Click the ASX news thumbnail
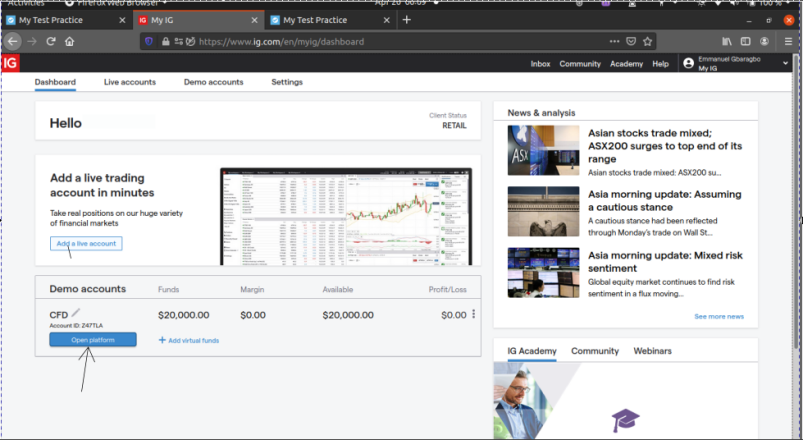 tap(543, 150)
